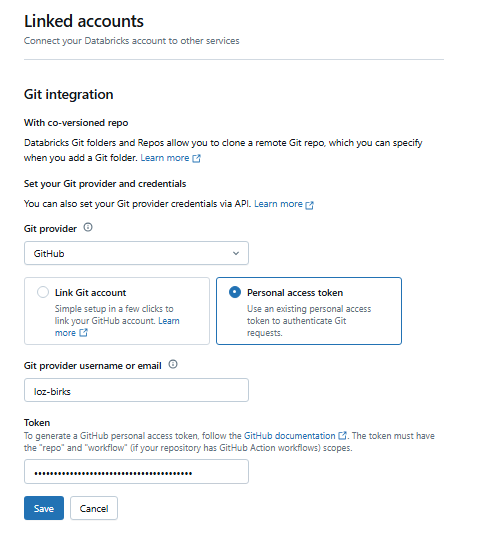Screen dimensions: 484x547
Task: Click info icon beside username or email label
Action: pyautogui.click(x=173, y=364)
